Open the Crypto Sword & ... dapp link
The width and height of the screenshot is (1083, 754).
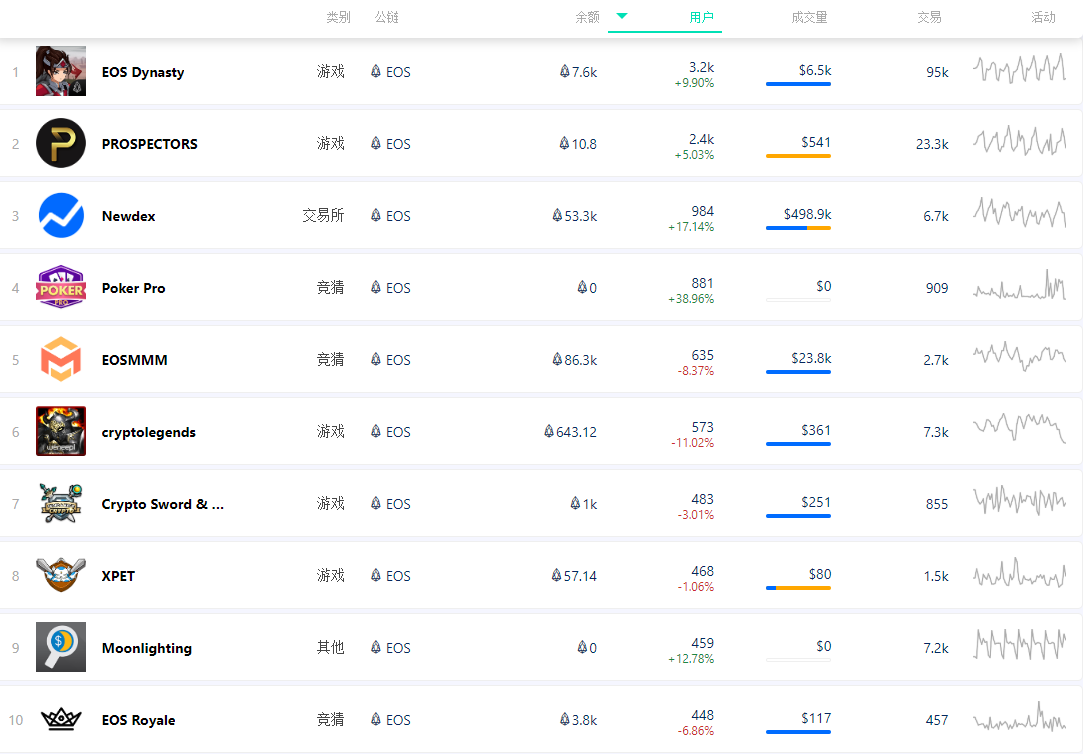(x=163, y=504)
